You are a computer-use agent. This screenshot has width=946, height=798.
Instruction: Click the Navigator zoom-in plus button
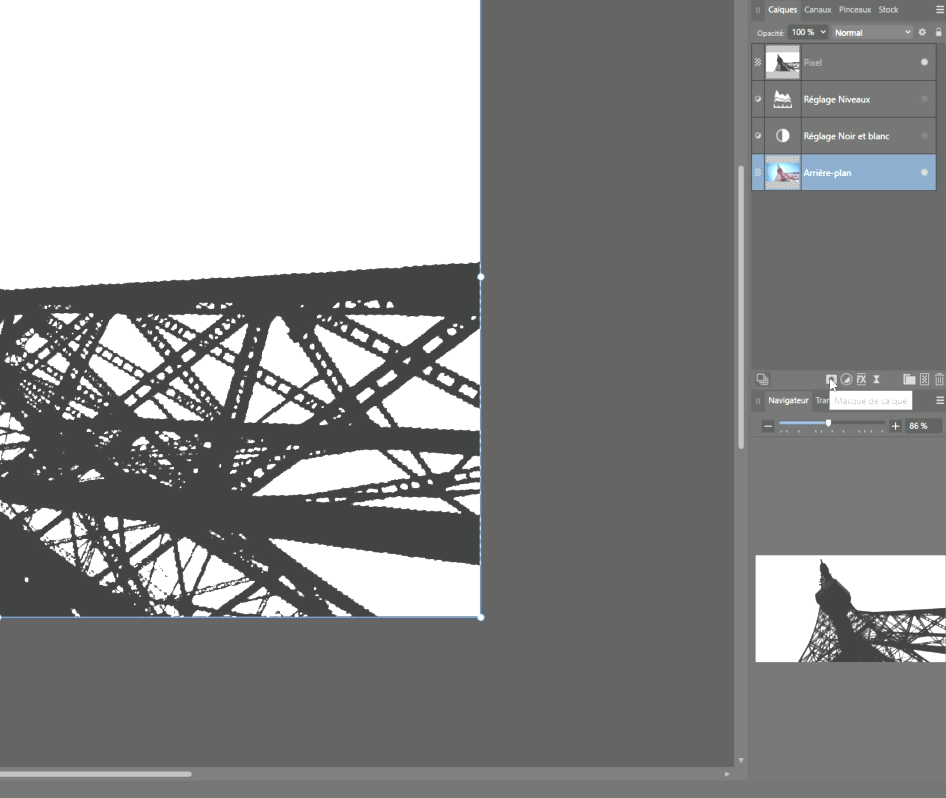click(895, 426)
